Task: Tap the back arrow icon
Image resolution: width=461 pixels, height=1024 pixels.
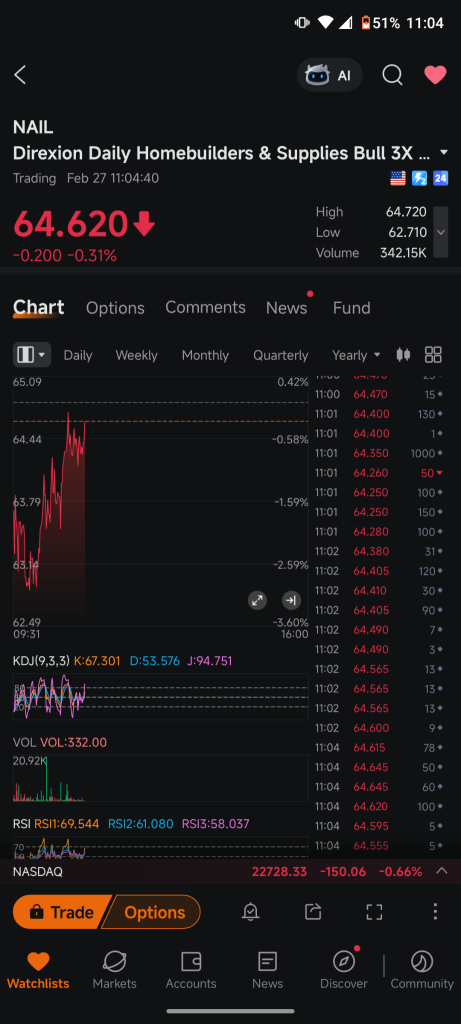Action: [20, 75]
